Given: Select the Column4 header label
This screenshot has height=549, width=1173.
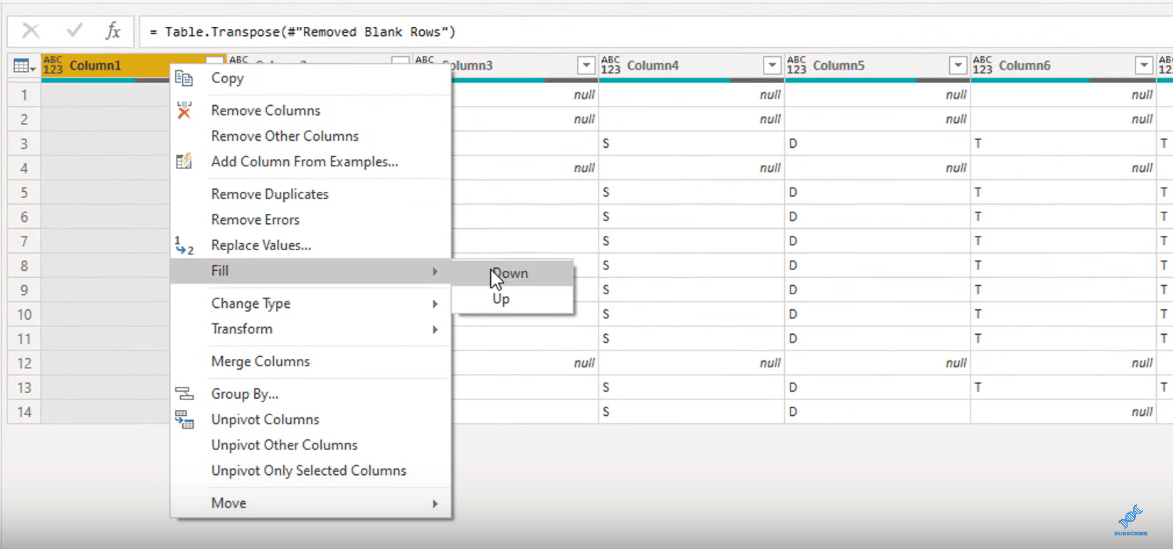Looking at the screenshot, I should tap(652, 66).
